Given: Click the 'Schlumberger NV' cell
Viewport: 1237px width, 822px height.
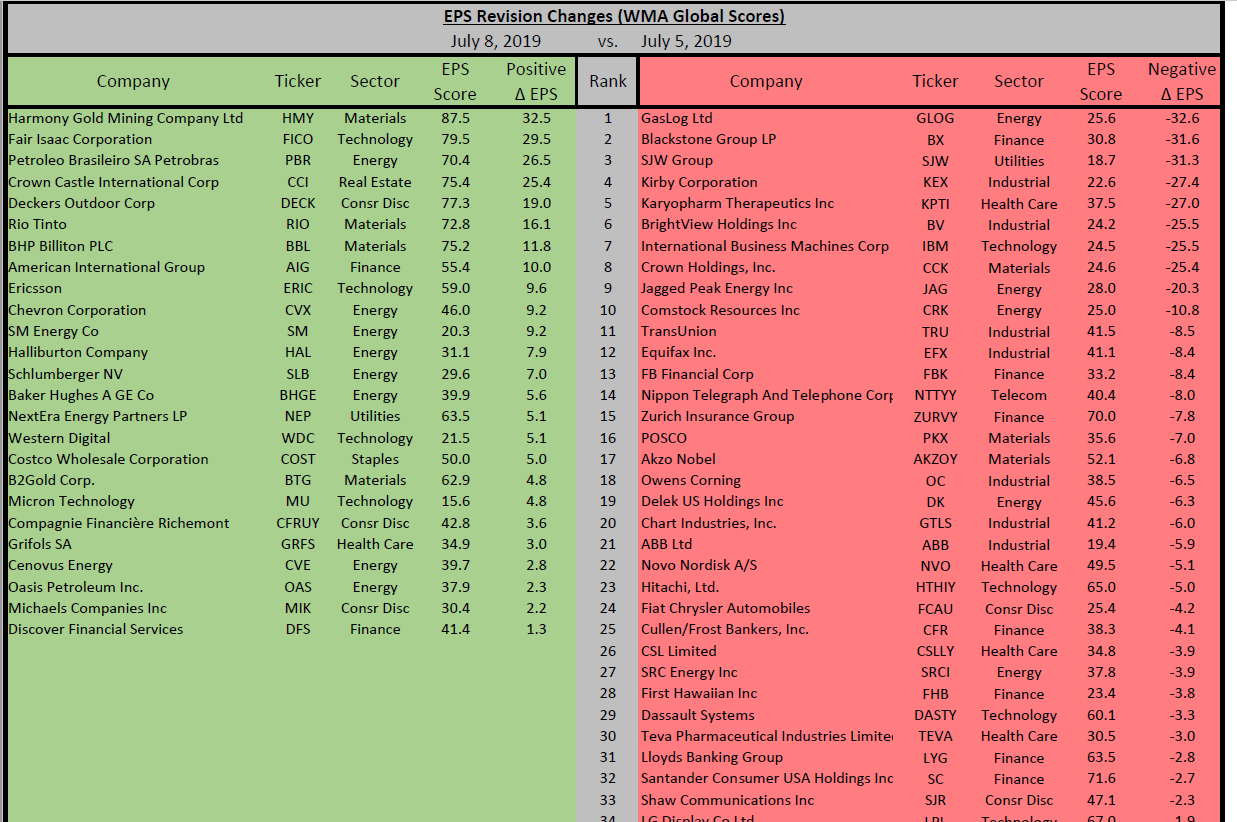Looking at the screenshot, I should click(65, 374).
